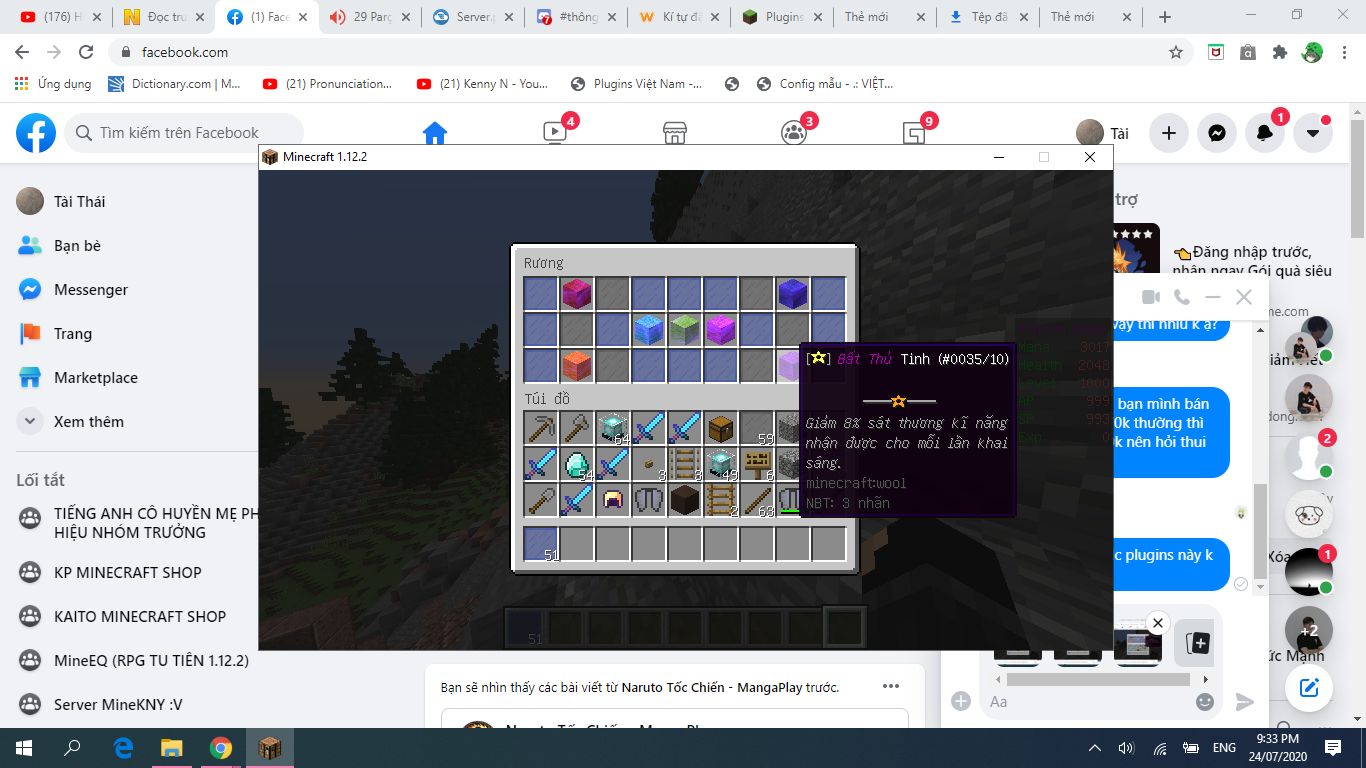Close the chat window
This screenshot has width=1366, height=768.
coord(1244,297)
